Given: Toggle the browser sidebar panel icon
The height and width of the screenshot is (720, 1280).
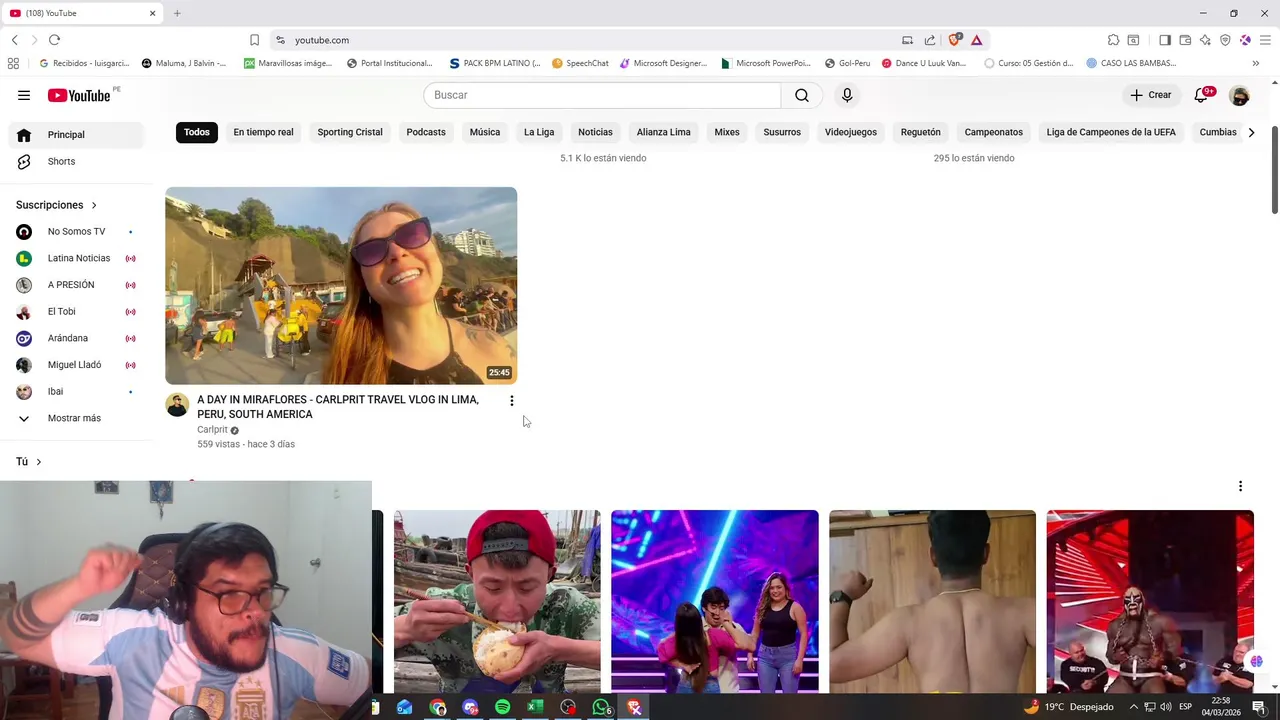Looking at the screenshot, I should tap(1165, 40).
